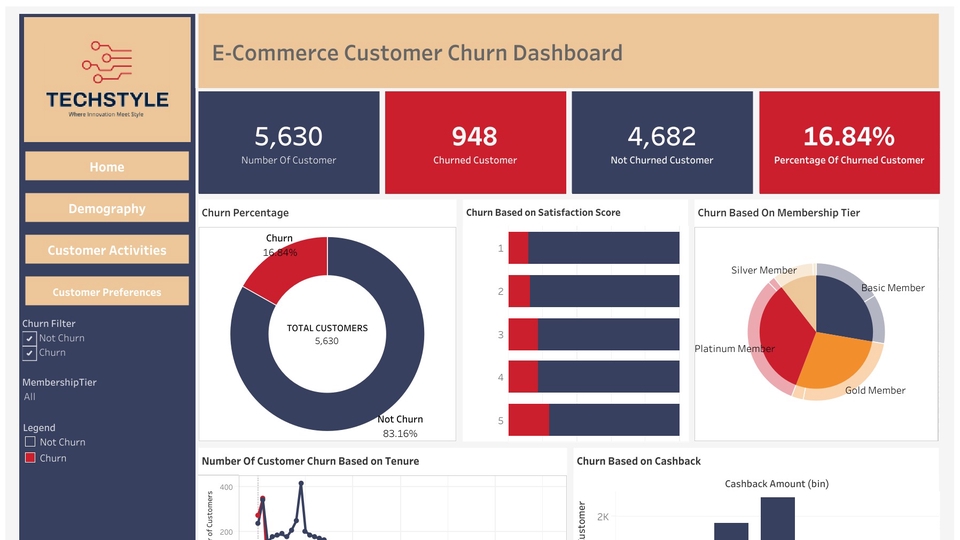Click the tallest navy cashback bar

[778, 519]
